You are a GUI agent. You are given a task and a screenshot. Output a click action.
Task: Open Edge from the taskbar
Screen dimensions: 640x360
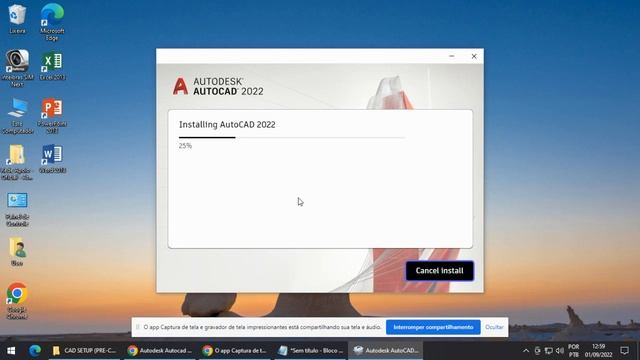pyautogui.click(x=35, y=350)
